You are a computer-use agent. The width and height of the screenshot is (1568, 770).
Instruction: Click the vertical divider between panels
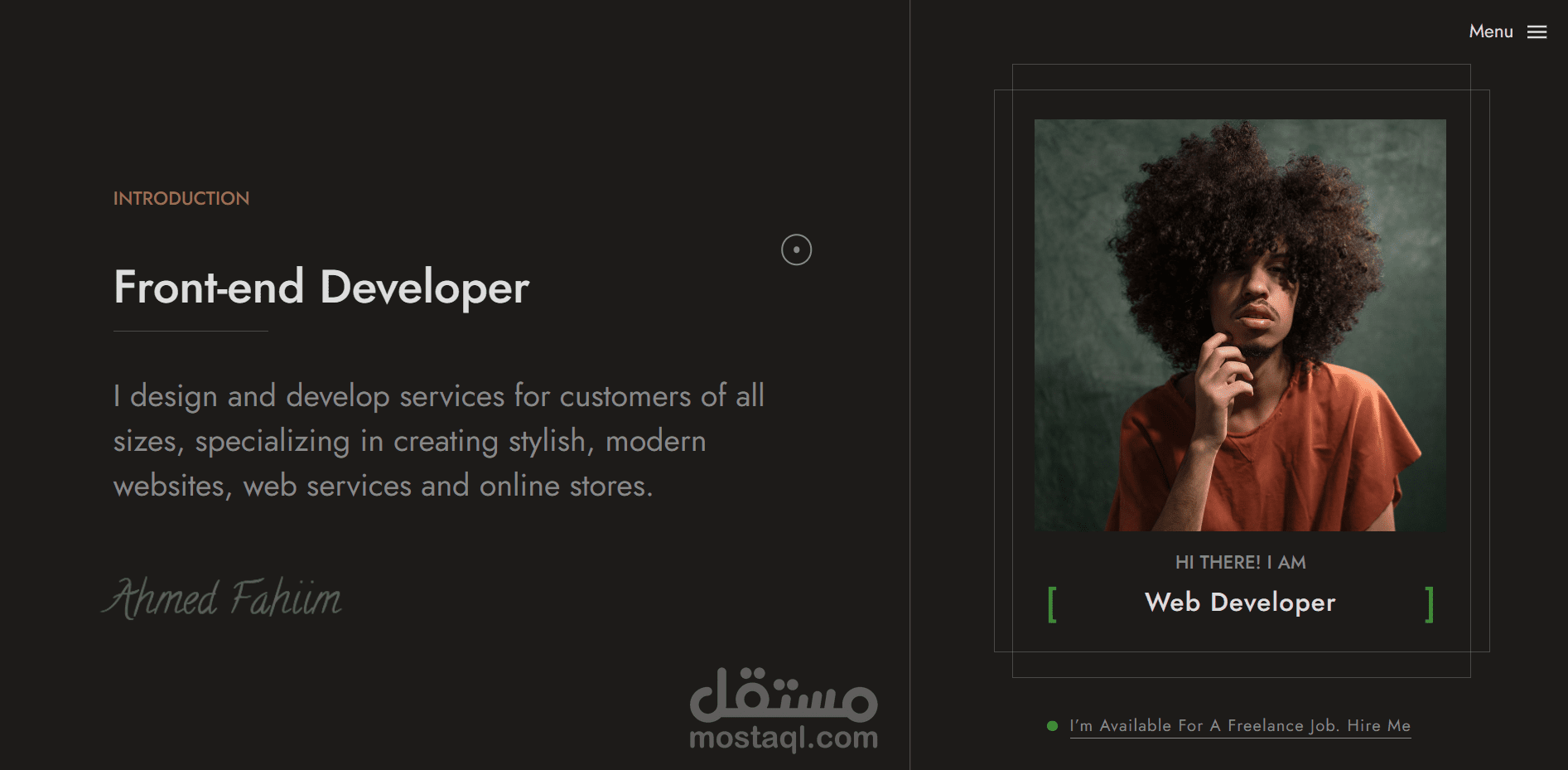pyautogui.click(x=909, y=385)
